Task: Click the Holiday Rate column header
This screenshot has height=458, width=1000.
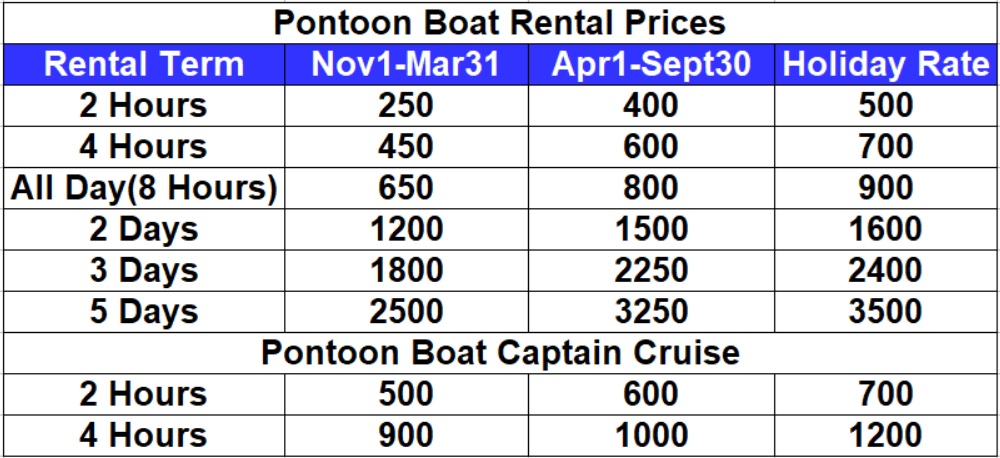Action: point(885,64)
